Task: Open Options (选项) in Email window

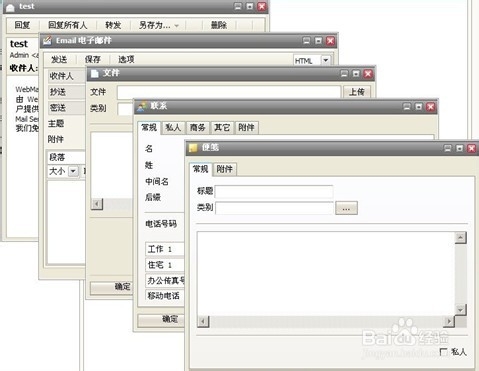Action: click(x=126, y=59)
